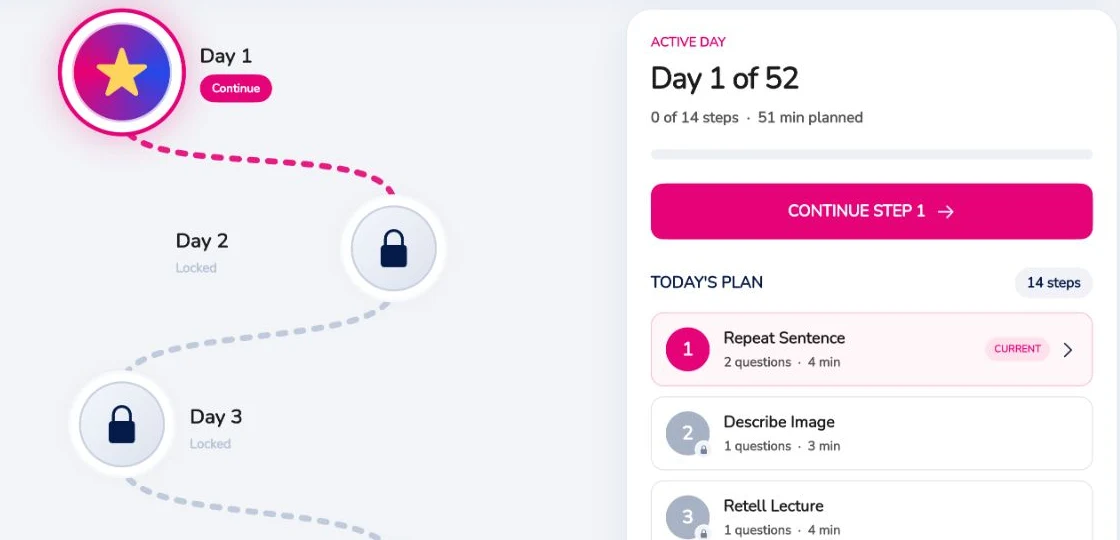The width and height of the screenshot is (1120, 540).
Task: Click the Day 2 padlock node
Action: tap(394, 248)
